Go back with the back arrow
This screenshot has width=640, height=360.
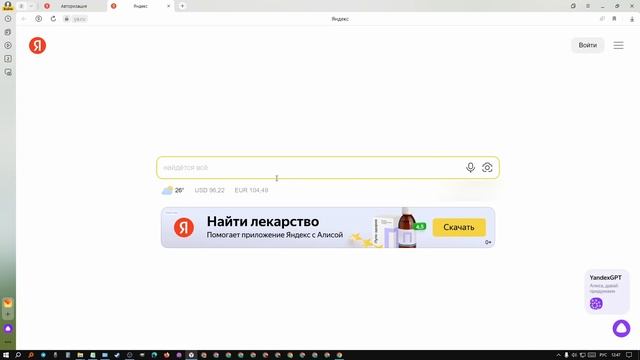[24, 19]
